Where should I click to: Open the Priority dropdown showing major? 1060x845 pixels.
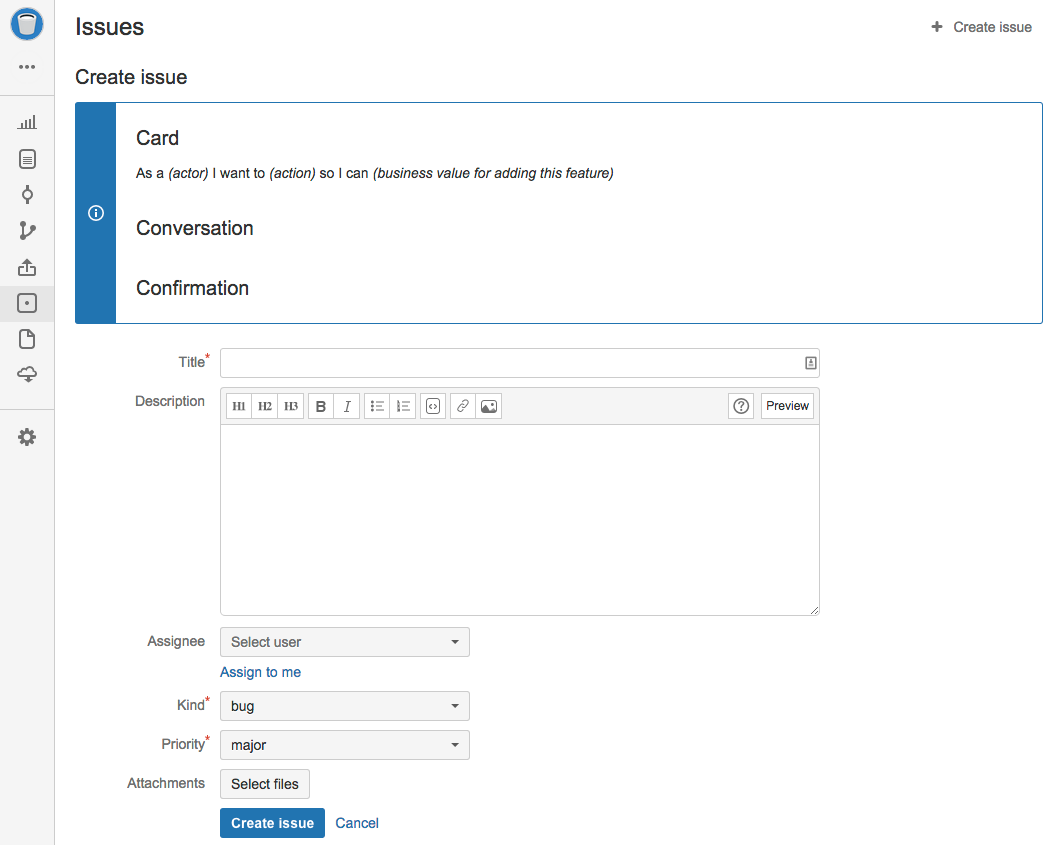tap(344, 744)
